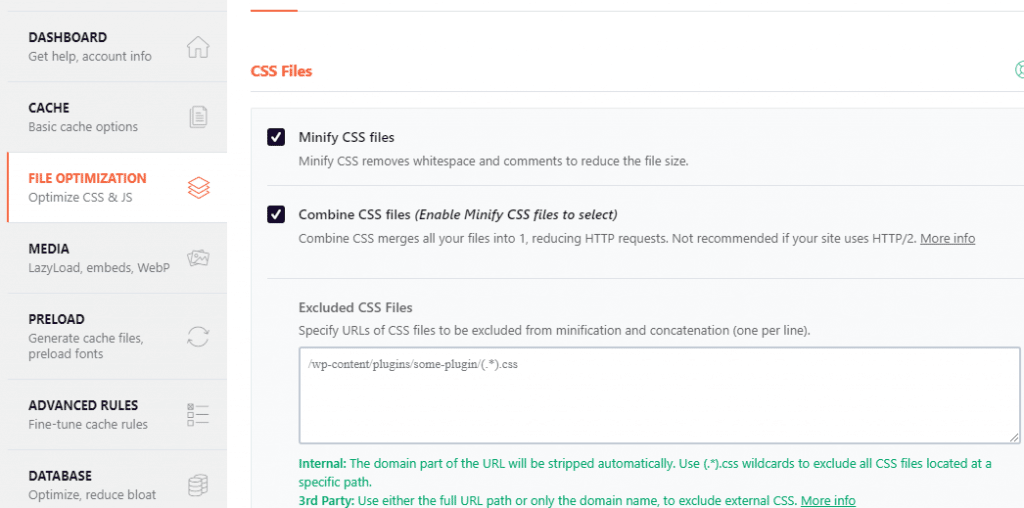Viewport: 1024px width, 508px height.
Task: Click the Cache document icon
Action: (x=198, y=117)
